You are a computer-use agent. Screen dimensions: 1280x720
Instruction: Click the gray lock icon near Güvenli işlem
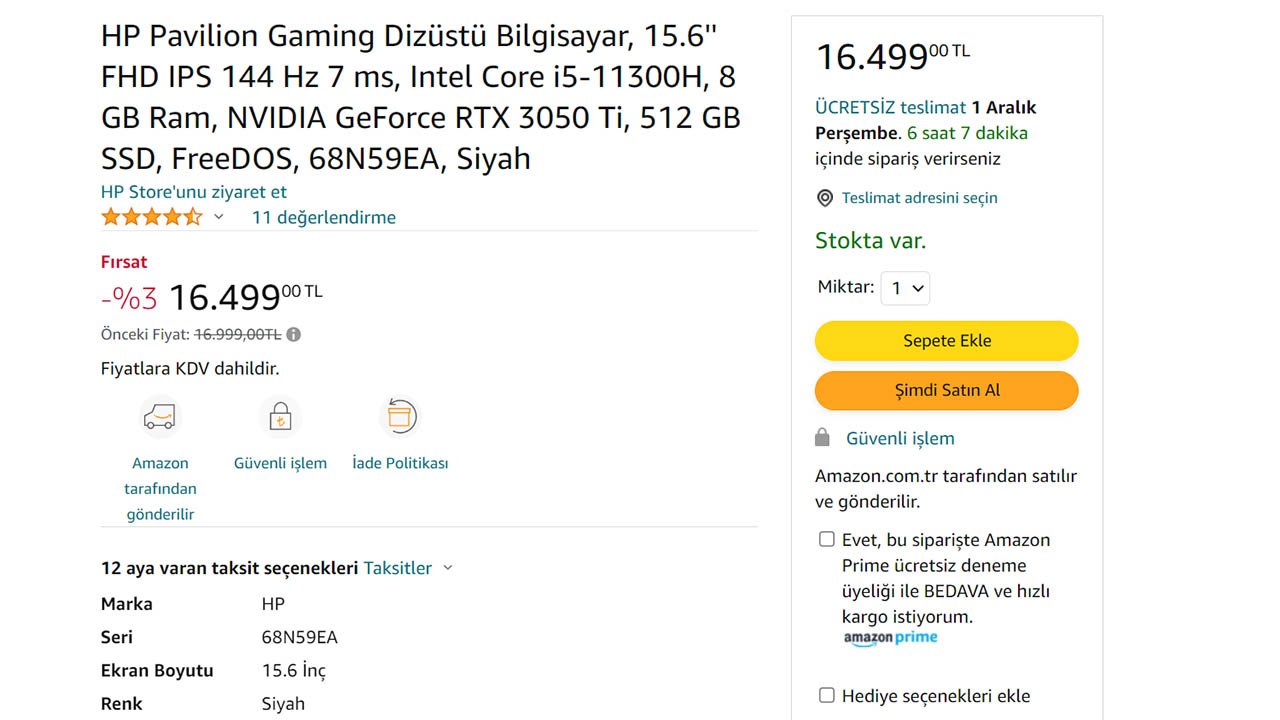pyautogui.click(x=823, y=438)
